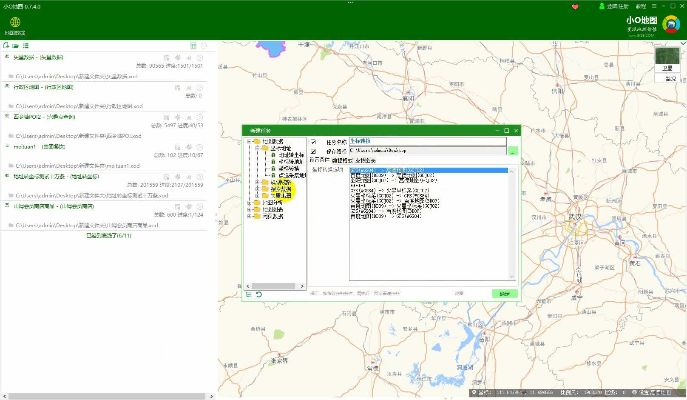Toggle the task name checkbox in dialog

[x=313, y=142]
